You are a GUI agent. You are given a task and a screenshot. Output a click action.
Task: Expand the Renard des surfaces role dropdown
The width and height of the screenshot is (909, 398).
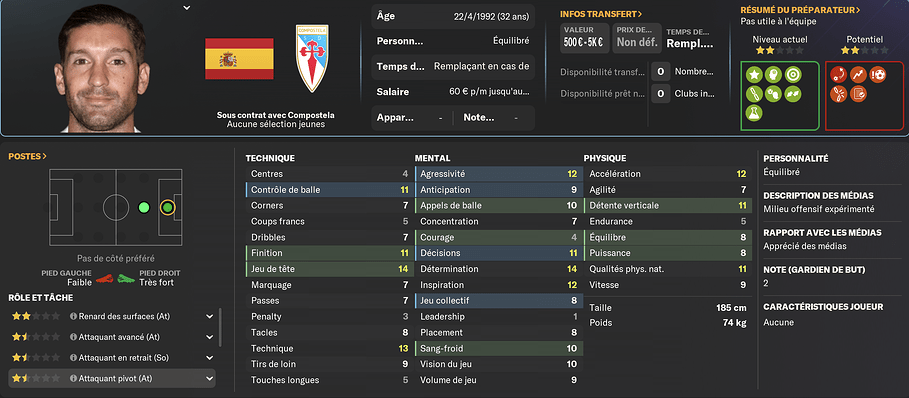(209, 317)
